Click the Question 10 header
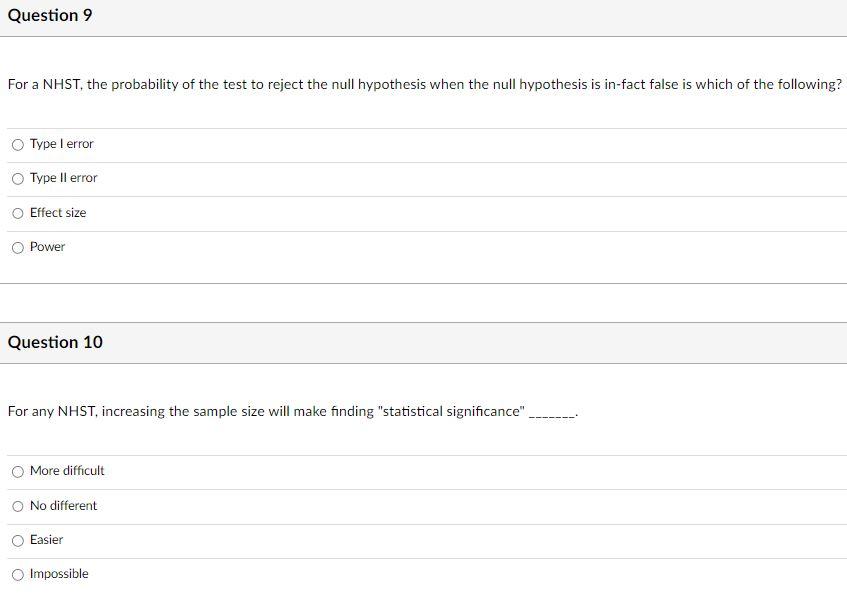Screen dimensions: 847x595 pyautogui.click(x=54, y=342)
